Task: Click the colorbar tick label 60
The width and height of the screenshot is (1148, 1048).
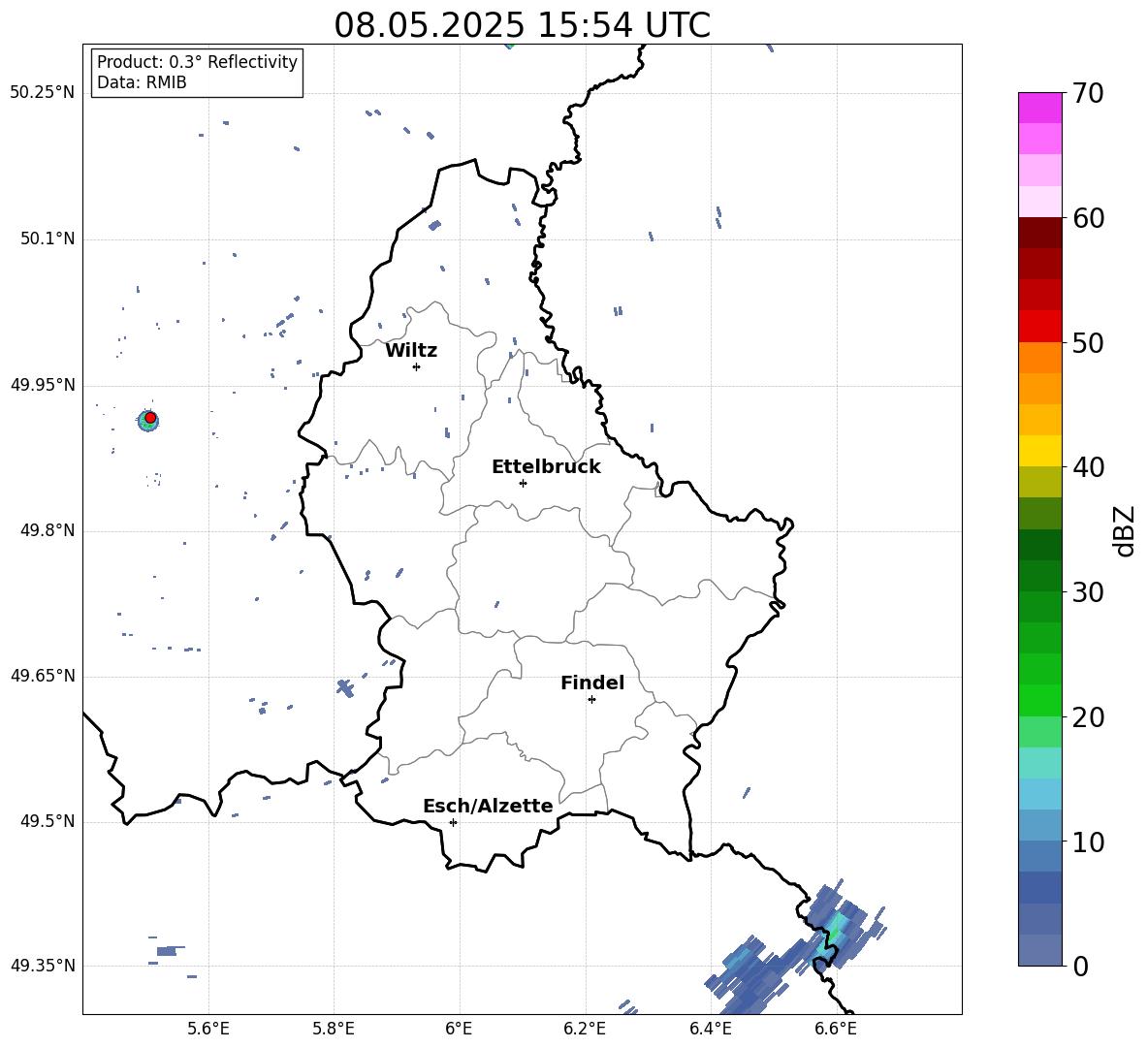Action: point(1088,218)
